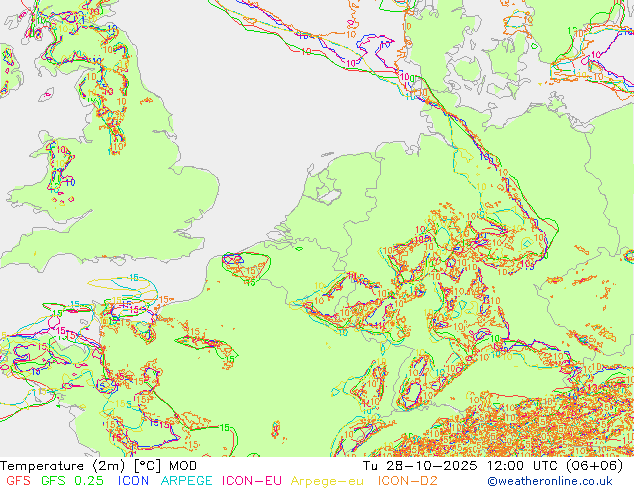Click the ICON-EU legend label

click(251, 481)
